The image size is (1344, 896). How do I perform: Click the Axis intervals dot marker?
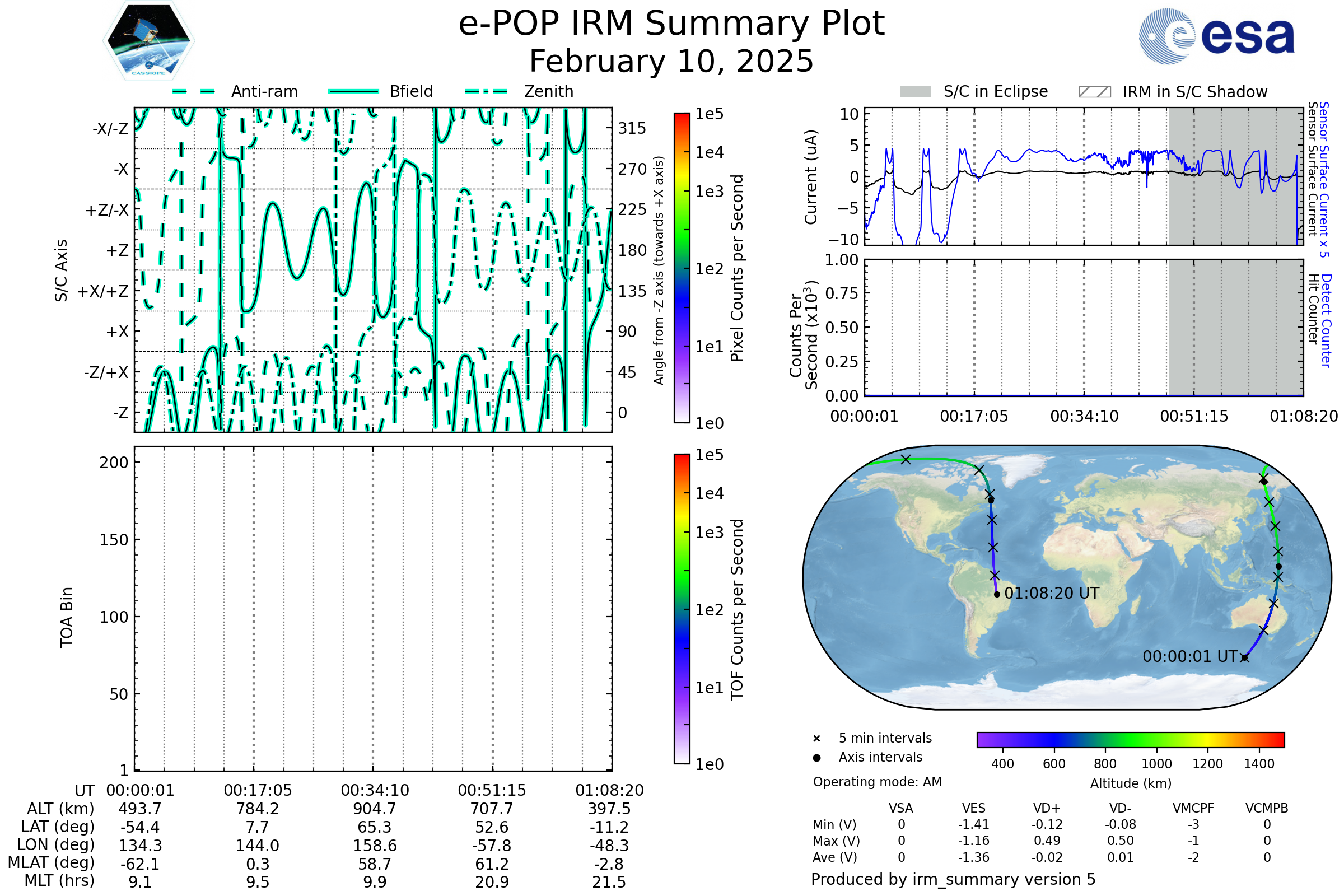[816, 758]
